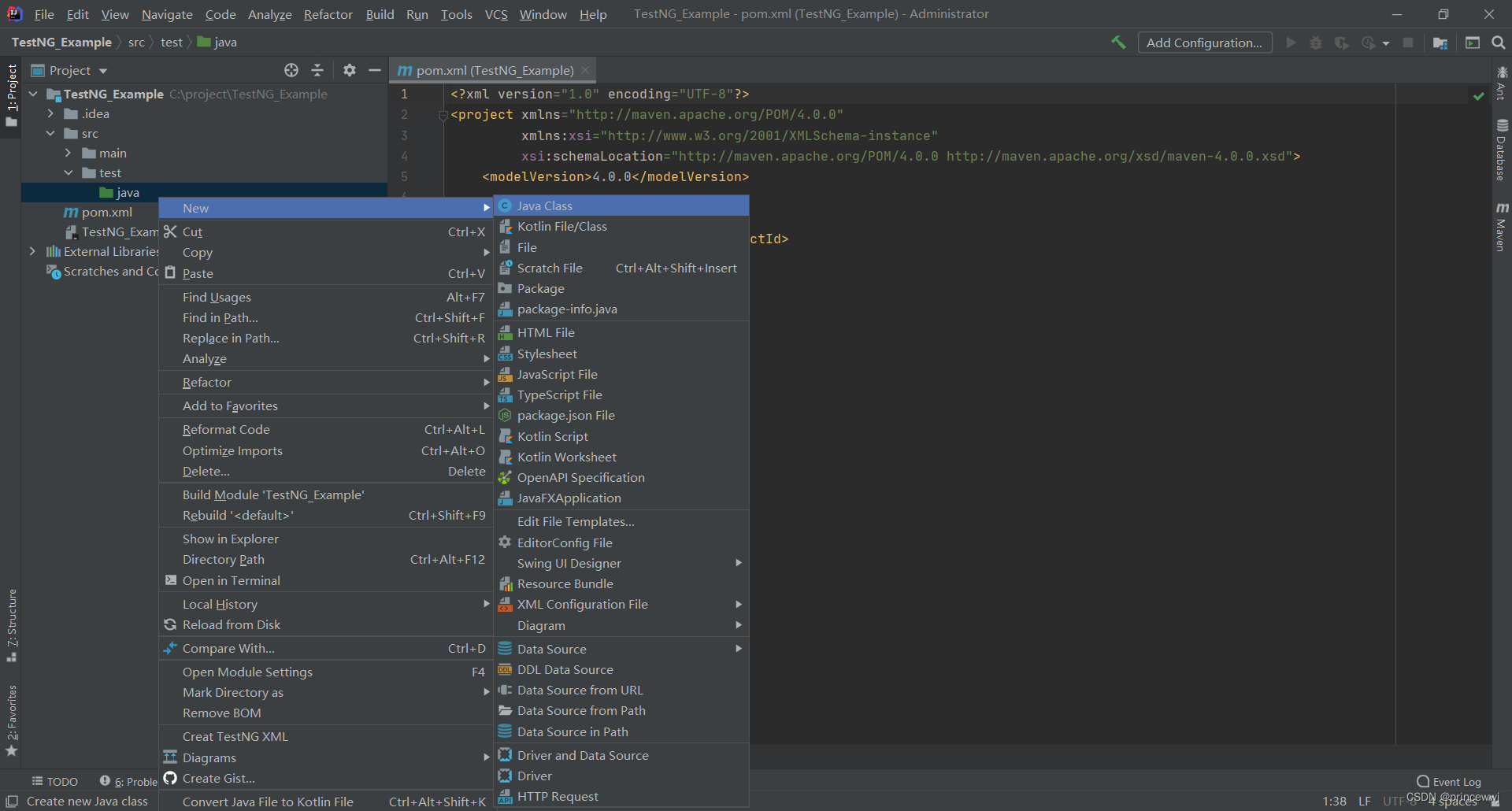Open the Event Log
Screen dimensions: 1512x811
(1449, 781)
